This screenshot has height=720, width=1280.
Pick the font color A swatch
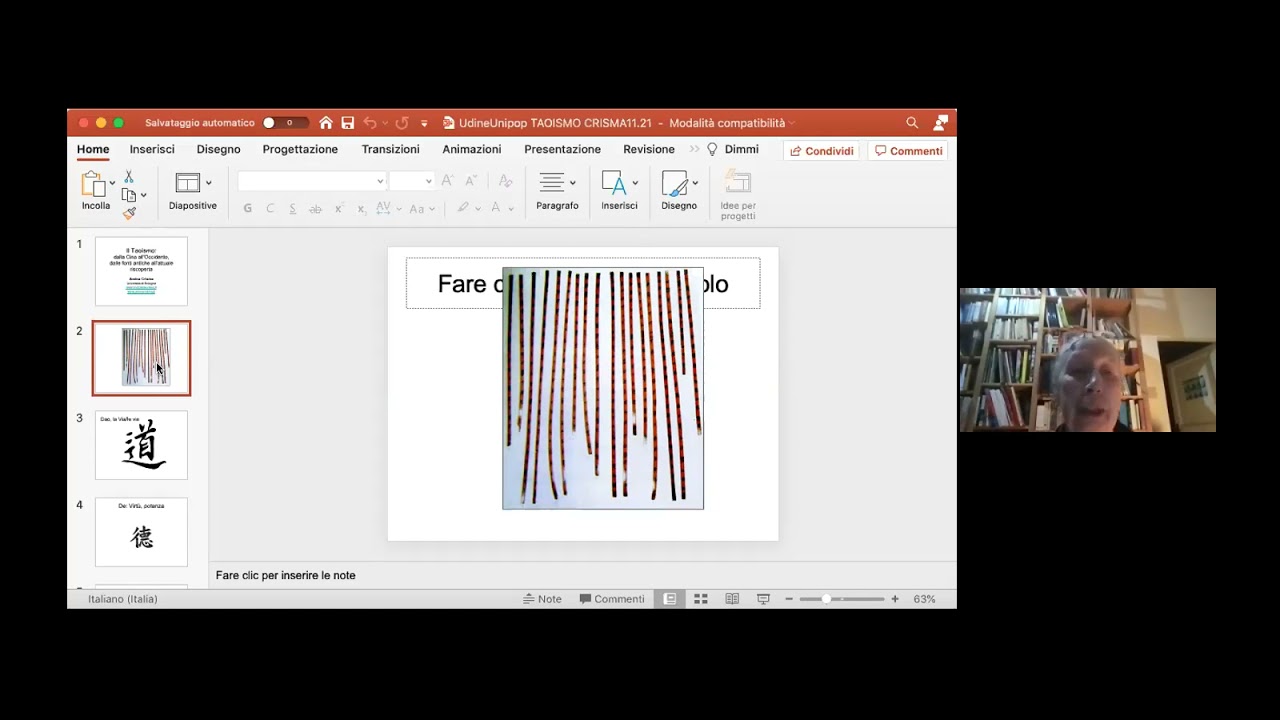pyautogui.click(x=495, y=208)
